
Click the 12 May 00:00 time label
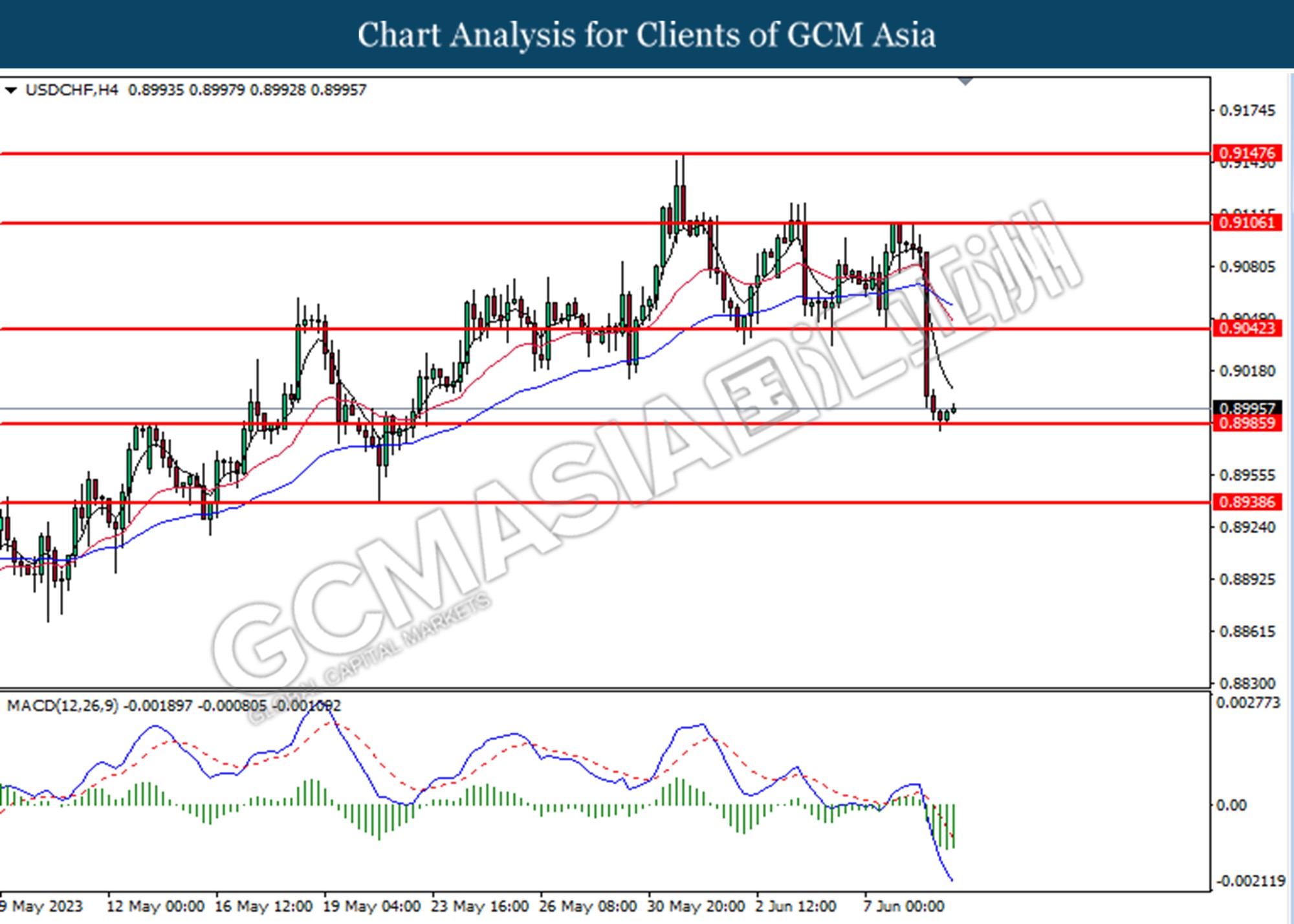click(x=155, y=907)
